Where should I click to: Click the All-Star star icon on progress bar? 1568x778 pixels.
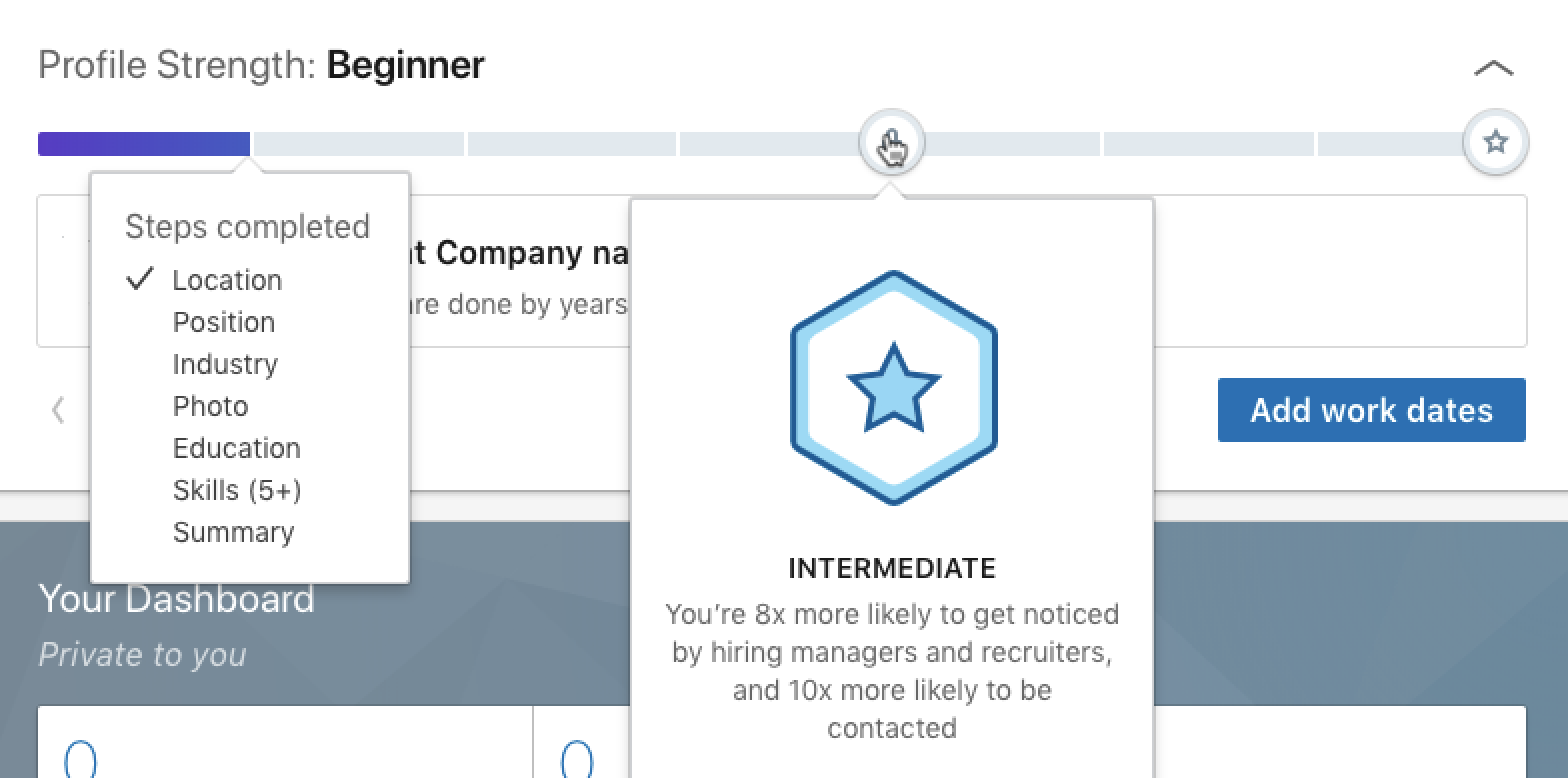[1495, 143]
